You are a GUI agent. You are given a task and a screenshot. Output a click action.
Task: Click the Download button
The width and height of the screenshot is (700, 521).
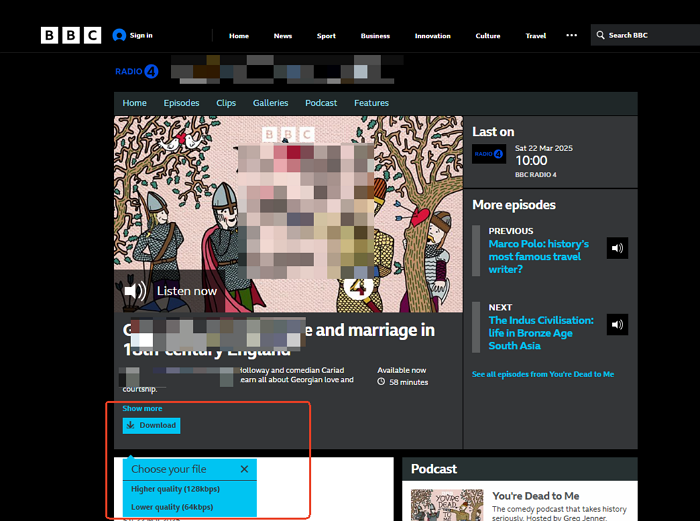[151, 425]
